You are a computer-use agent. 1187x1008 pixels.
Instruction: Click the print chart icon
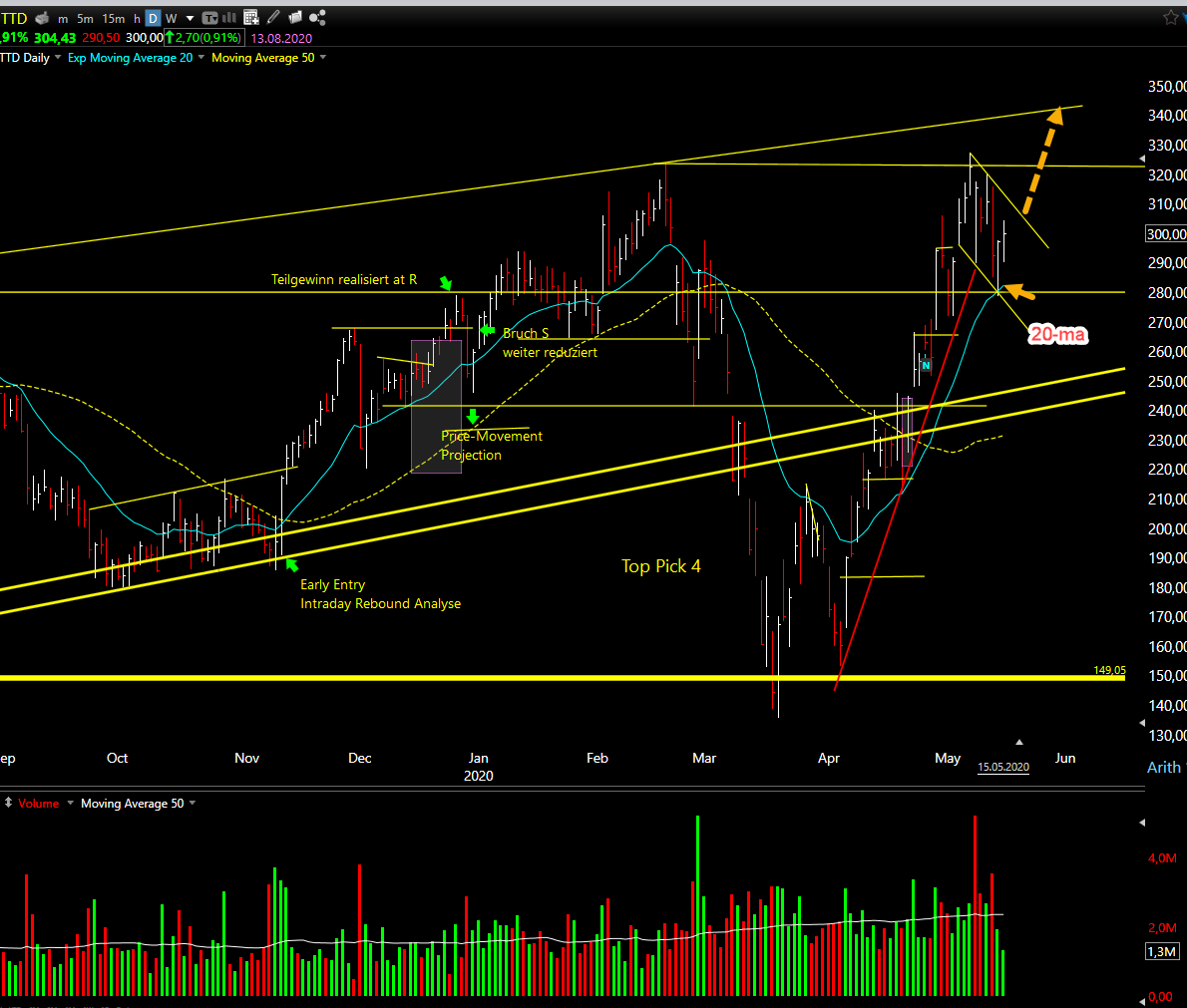coord(42,18)
